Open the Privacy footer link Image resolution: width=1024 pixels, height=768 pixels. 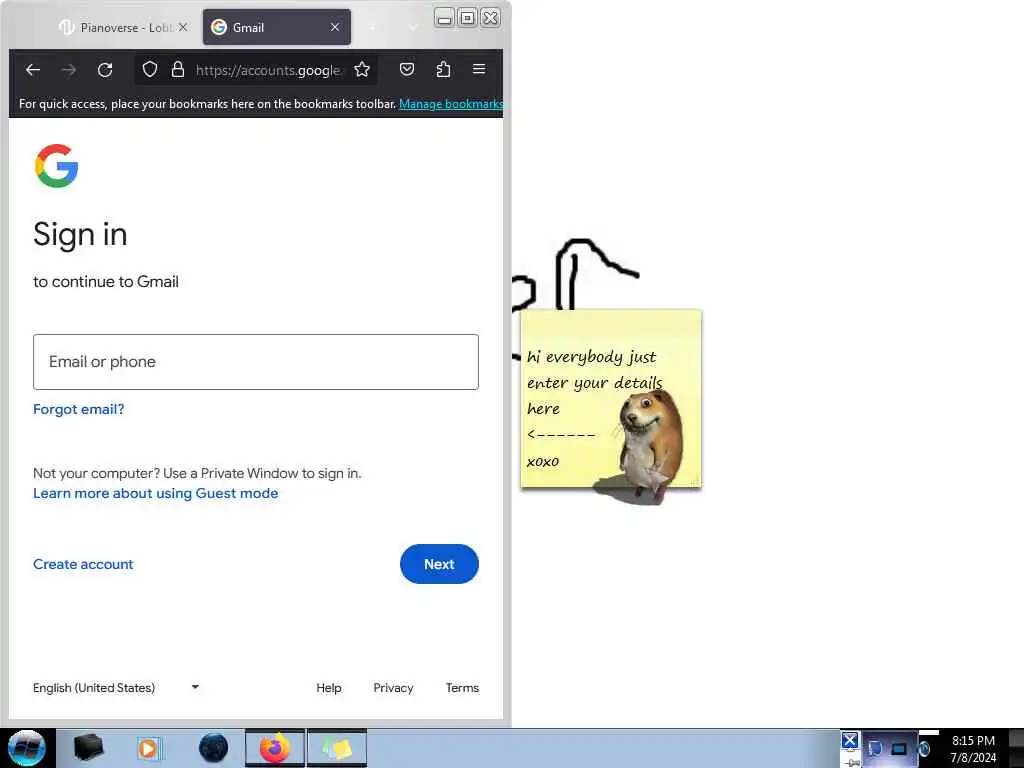tap(393, 688)
